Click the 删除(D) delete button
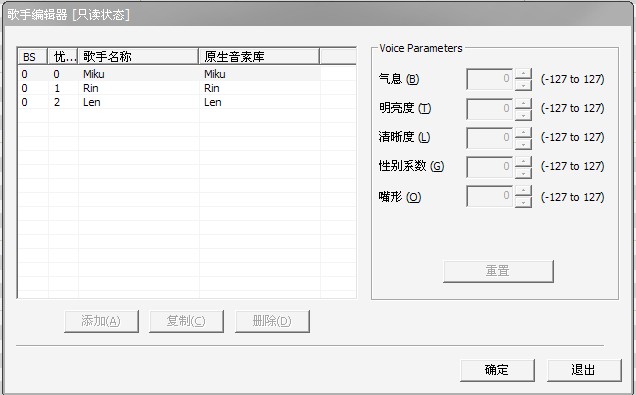 [272, 321]
